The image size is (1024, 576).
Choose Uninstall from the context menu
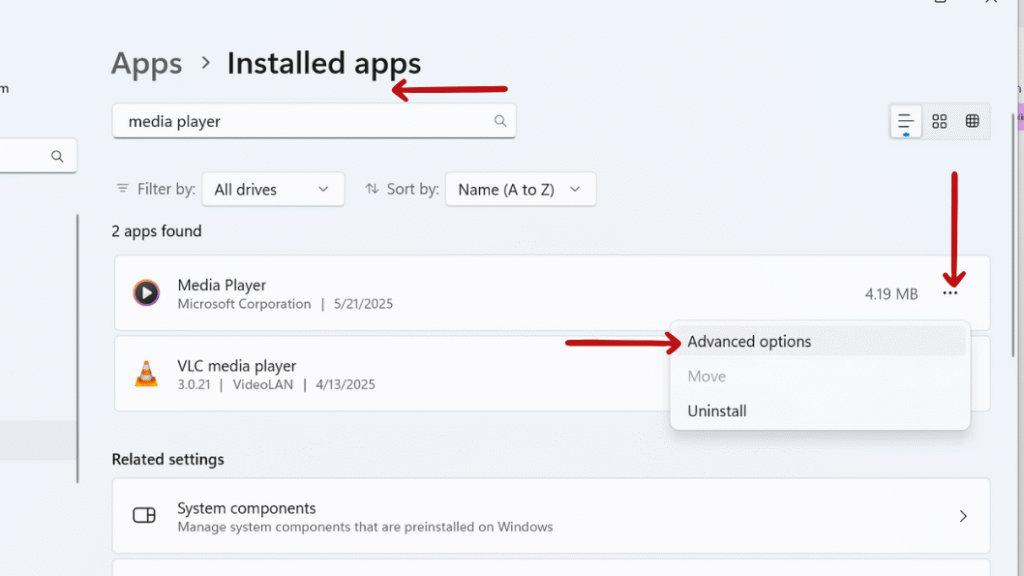tap(820, 411)
